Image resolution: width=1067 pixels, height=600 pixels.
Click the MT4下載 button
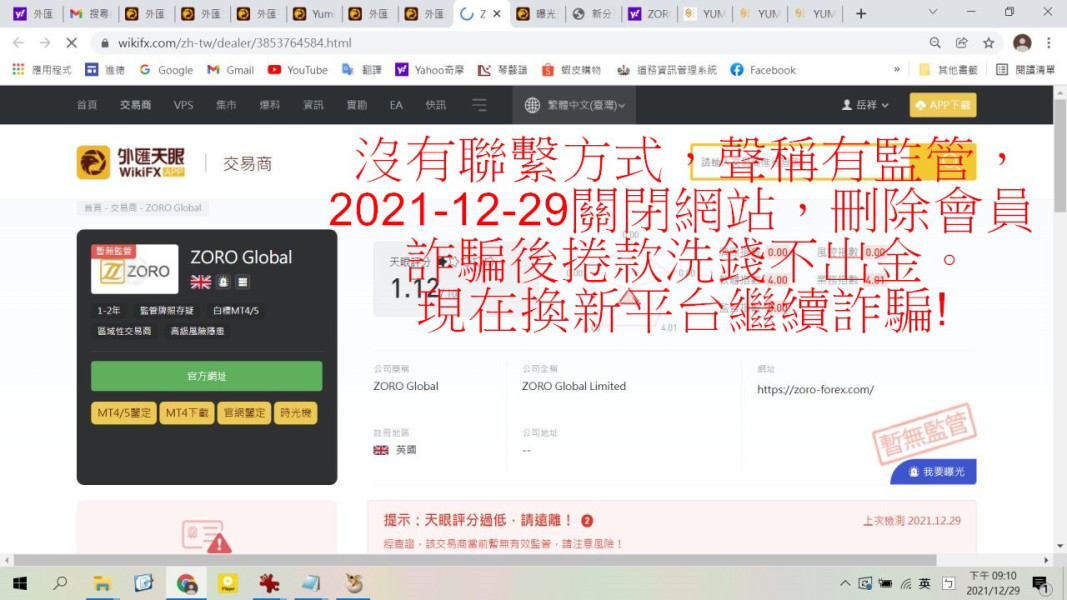click(x=187, y=413)
